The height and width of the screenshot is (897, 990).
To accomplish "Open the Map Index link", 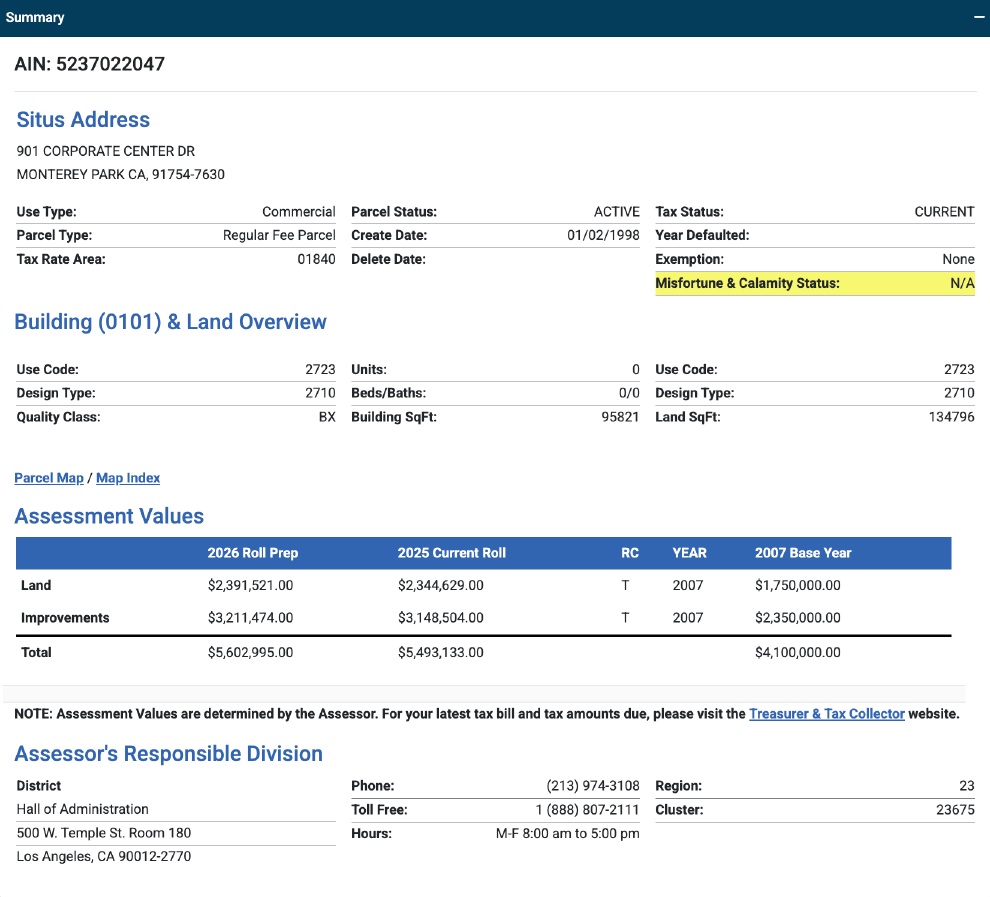I will (x=128, y=478).
